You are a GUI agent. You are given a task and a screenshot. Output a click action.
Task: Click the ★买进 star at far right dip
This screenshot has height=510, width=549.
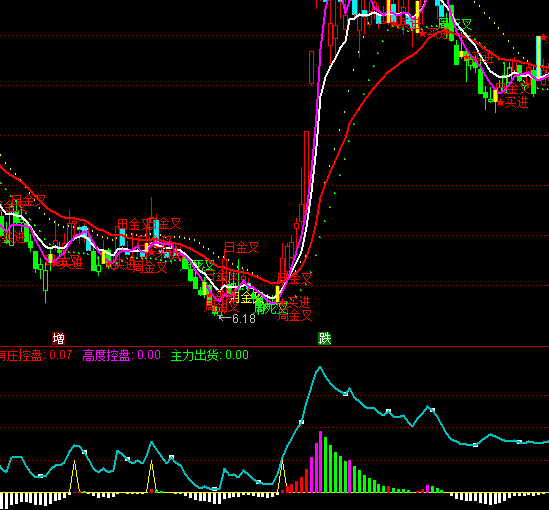pos(513,103)
